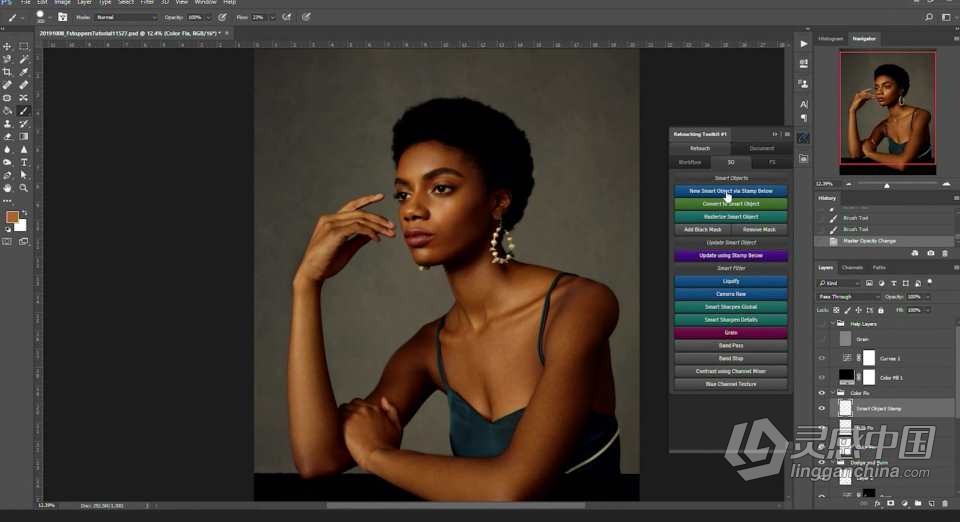Select the Zoom tool in toolbox
960x522 pixels.
point(23,188)
